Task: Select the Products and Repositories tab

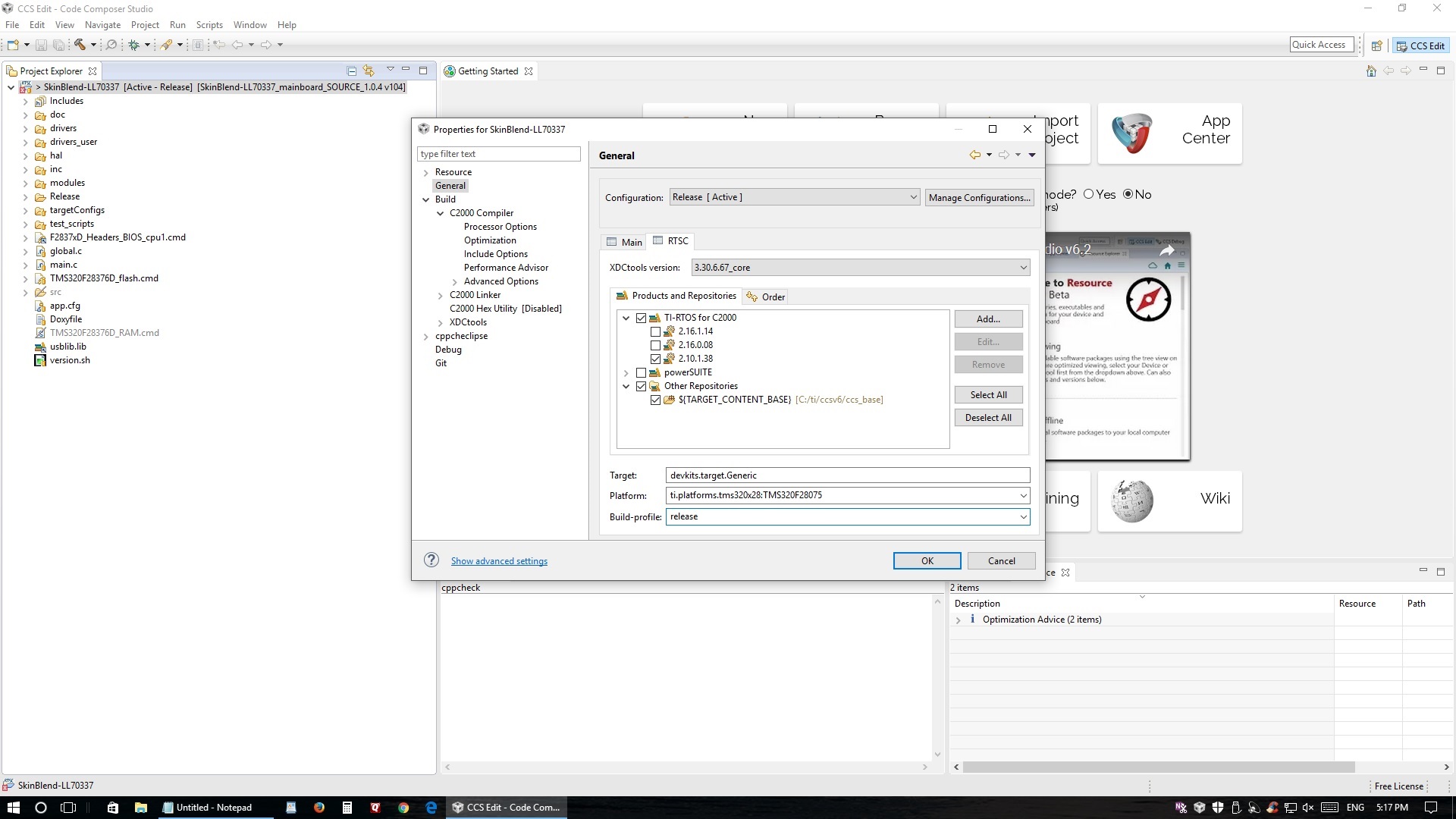Action: point(676,296)
